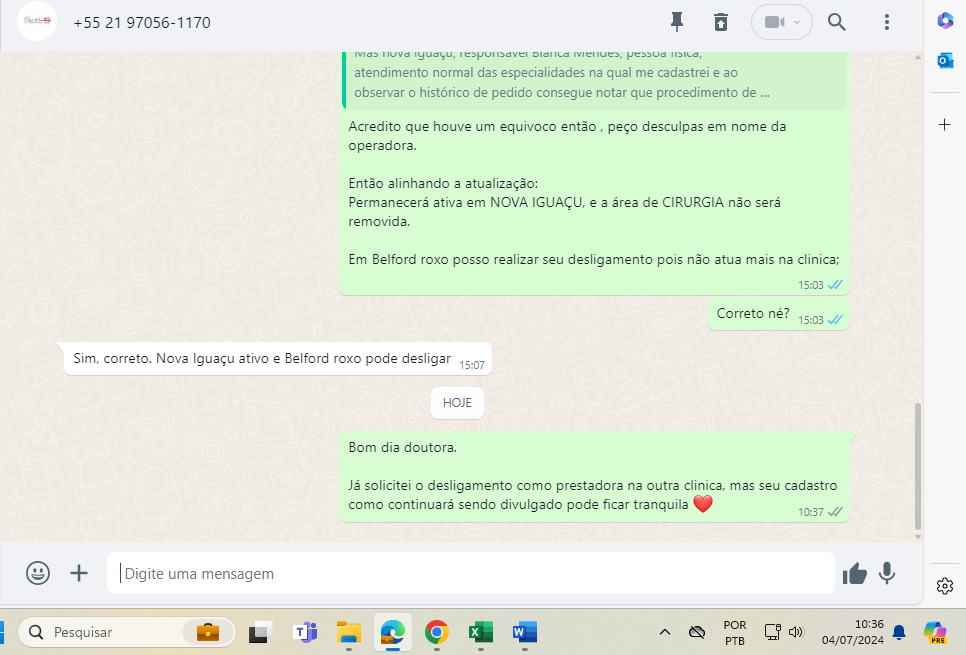The image size is (966, 655).
Task: Open the three-dot chat menu
Action: pos(887,22)
